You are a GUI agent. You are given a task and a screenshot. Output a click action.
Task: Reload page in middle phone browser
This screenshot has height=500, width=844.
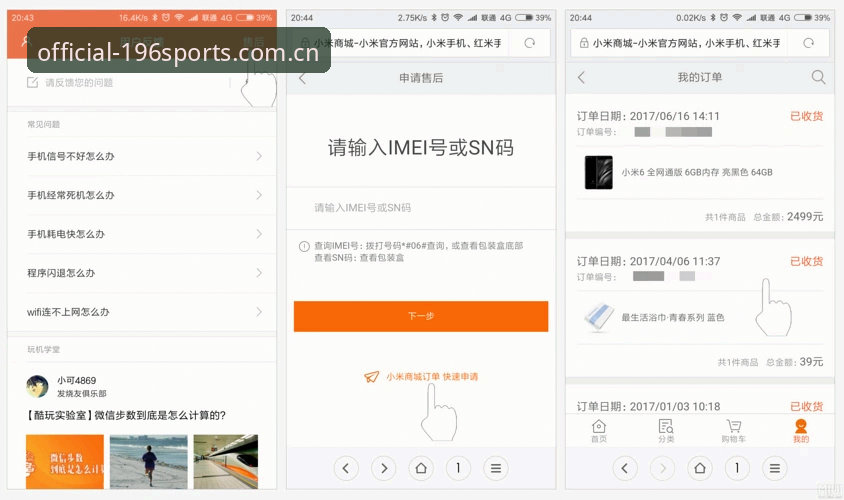pyautogui.click(x=530, y=43)
